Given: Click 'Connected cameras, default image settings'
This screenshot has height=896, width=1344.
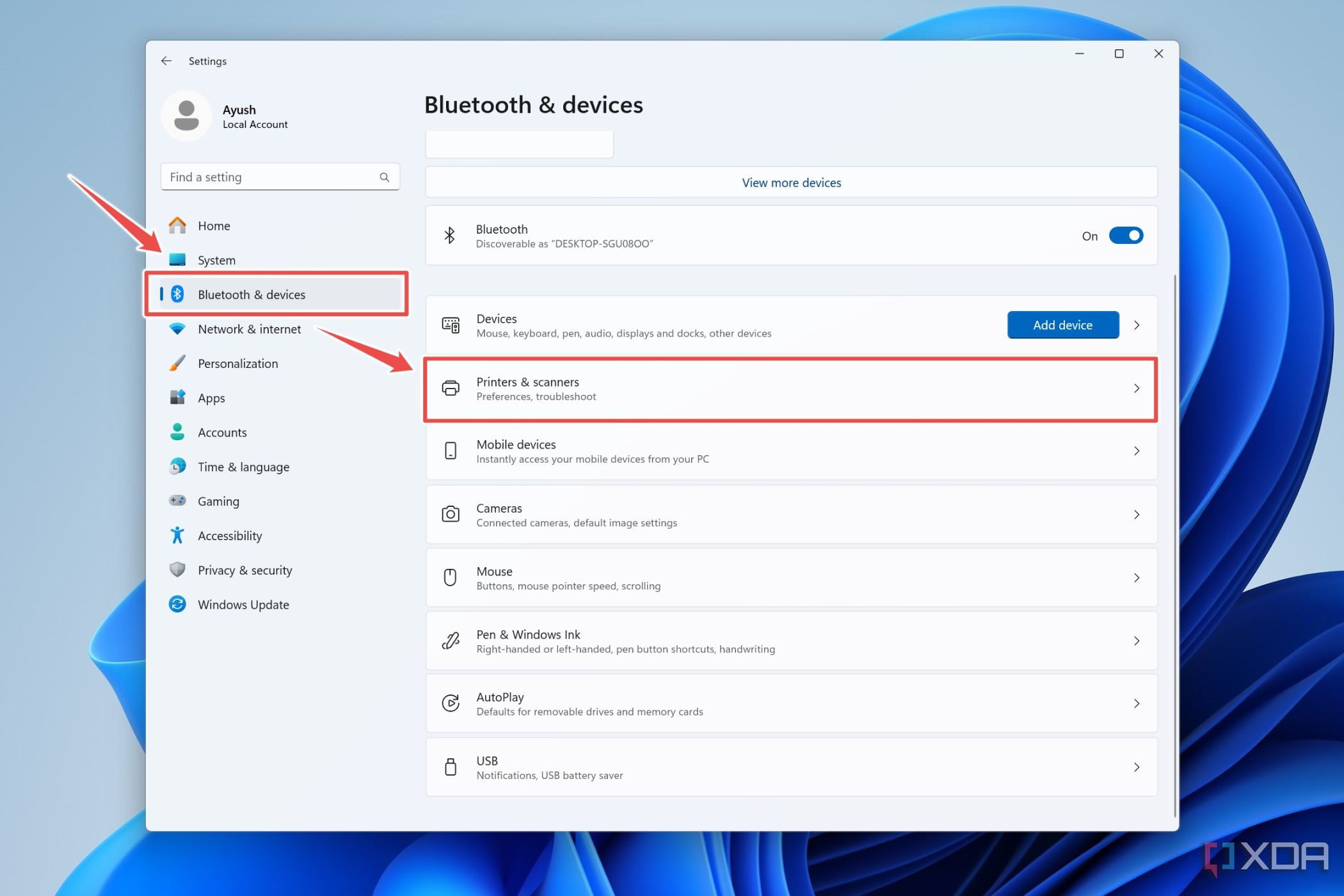Looking at the screenshot, I should [576, 523].
